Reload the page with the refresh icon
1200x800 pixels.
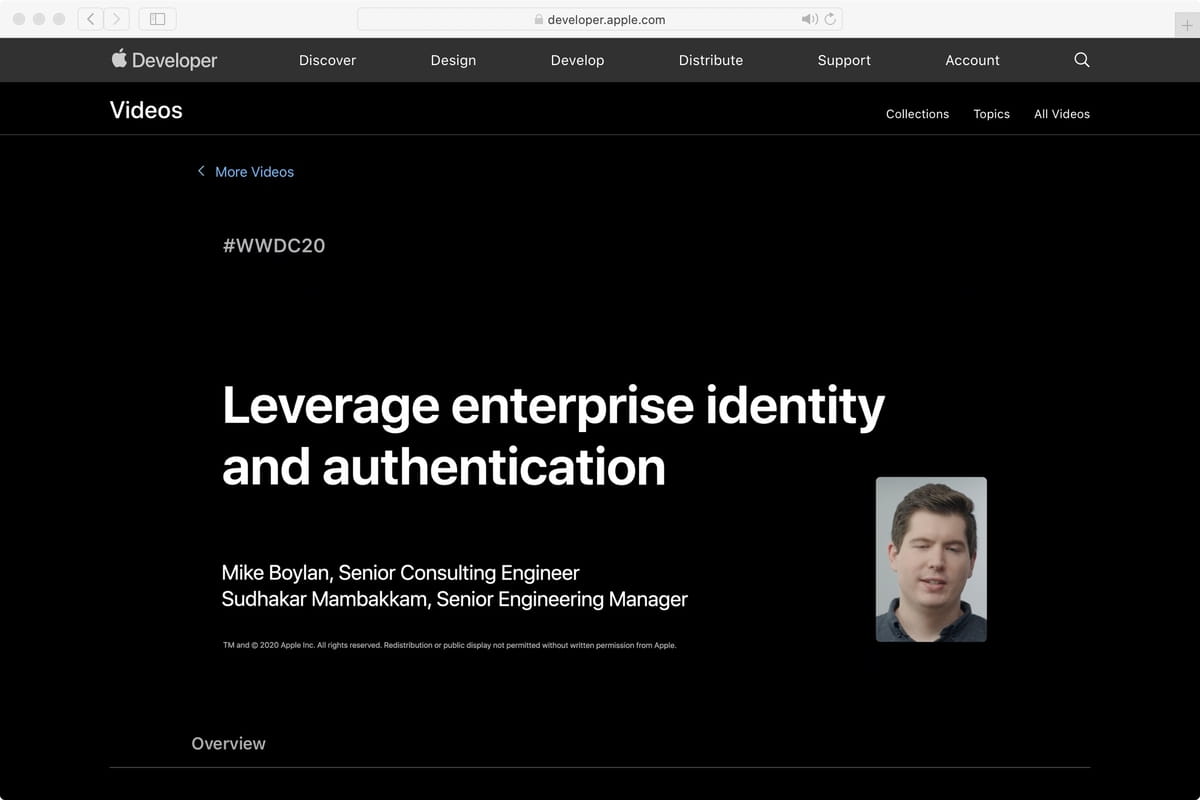pyautogui.click(x=830, y=19)
